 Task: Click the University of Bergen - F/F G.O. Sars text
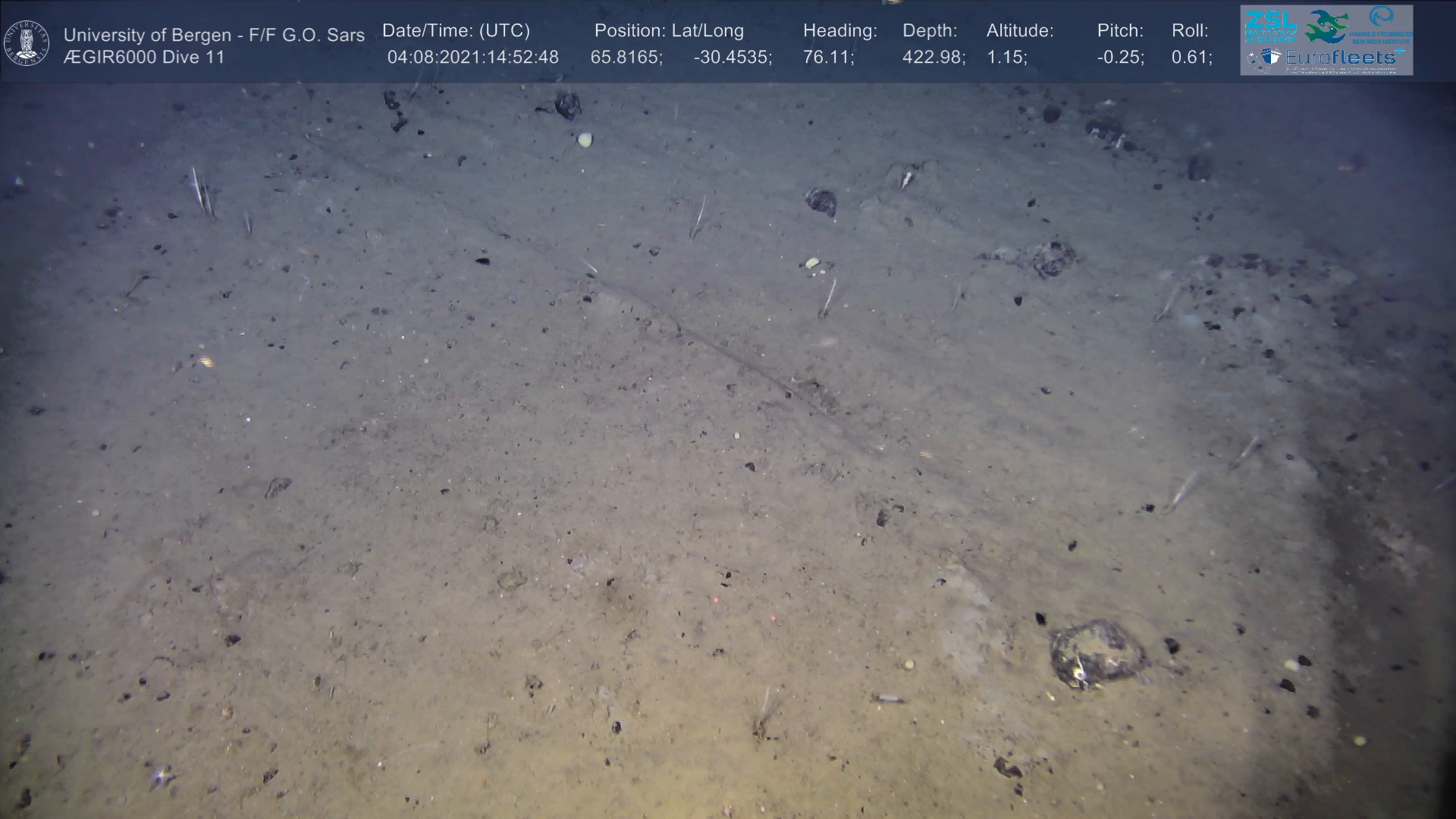pyautogui.click(x=214, y=35)
